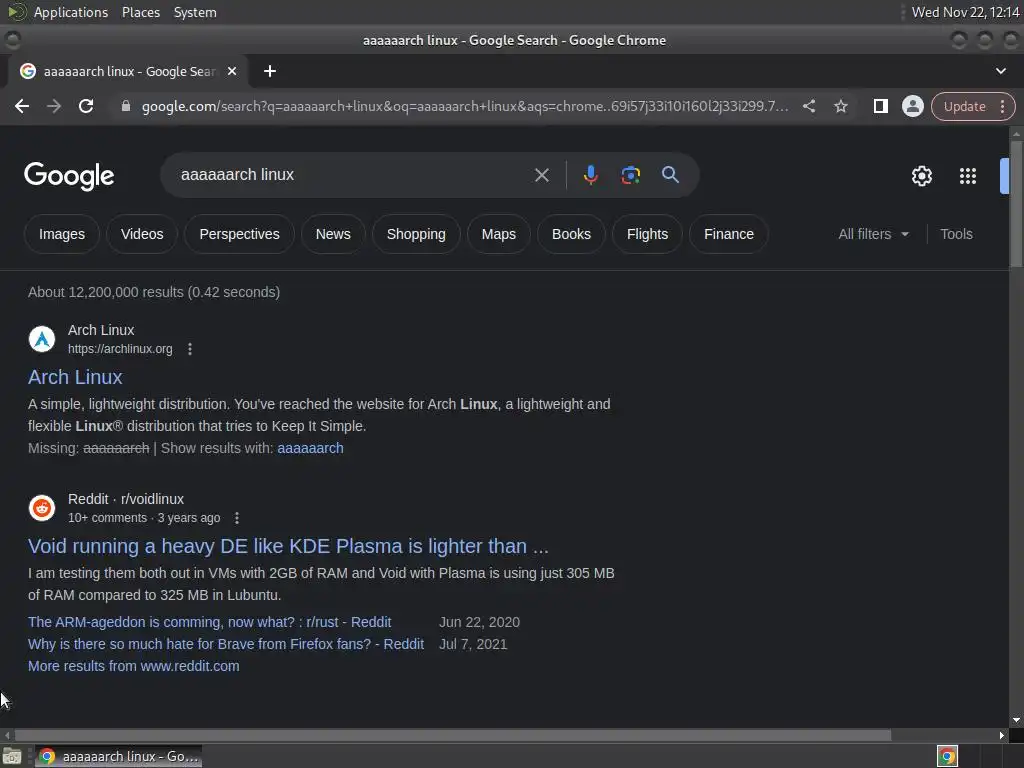Click the clock Wed Nov 22 12:14

tap(965, 12)
